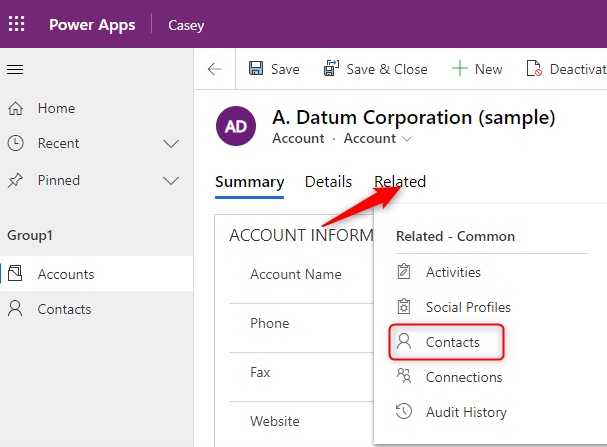This screenshot has height=447, width=607.
Task: Click the Save & Close icon
Action: click(x=332, y=69)
